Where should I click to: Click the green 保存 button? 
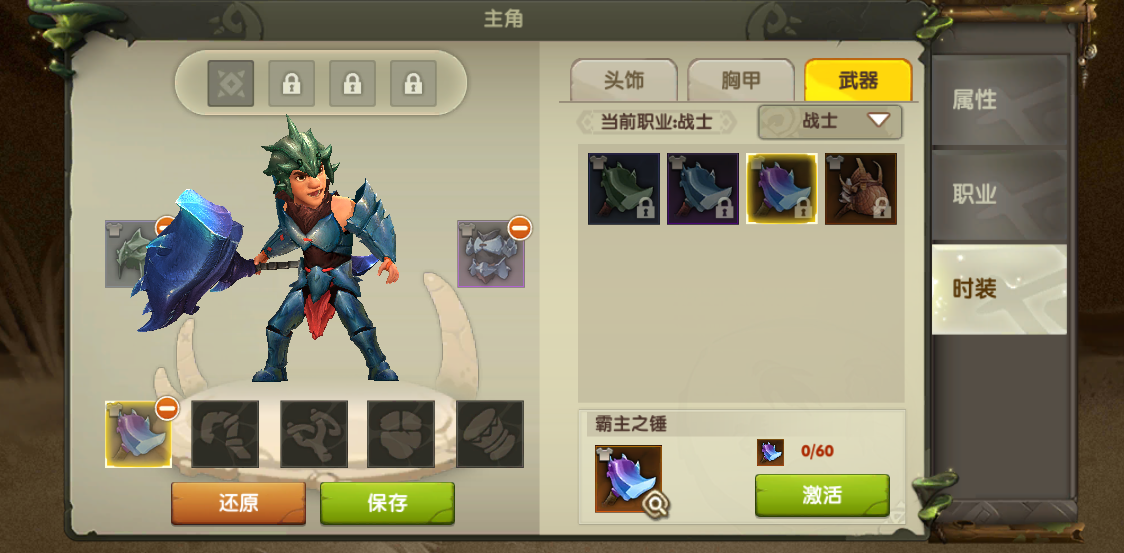(387, 503)
